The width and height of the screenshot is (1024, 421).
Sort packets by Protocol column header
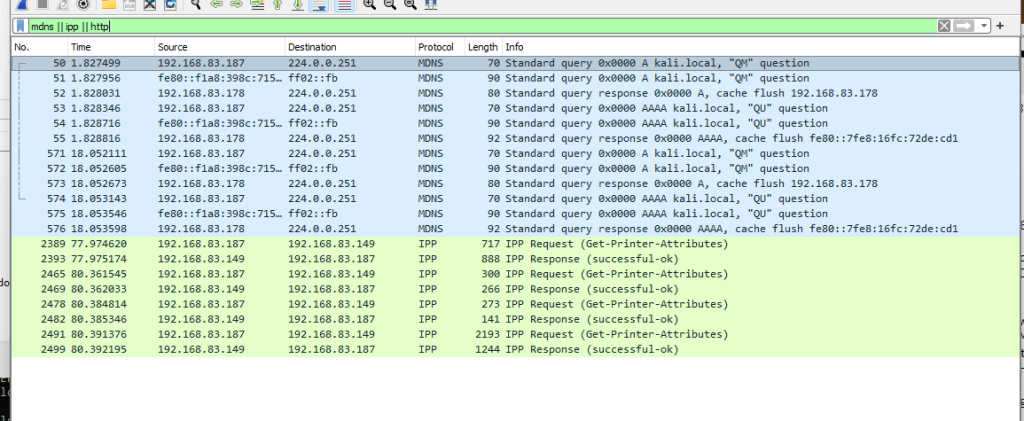pyautogui.click(x=436, y=47)
